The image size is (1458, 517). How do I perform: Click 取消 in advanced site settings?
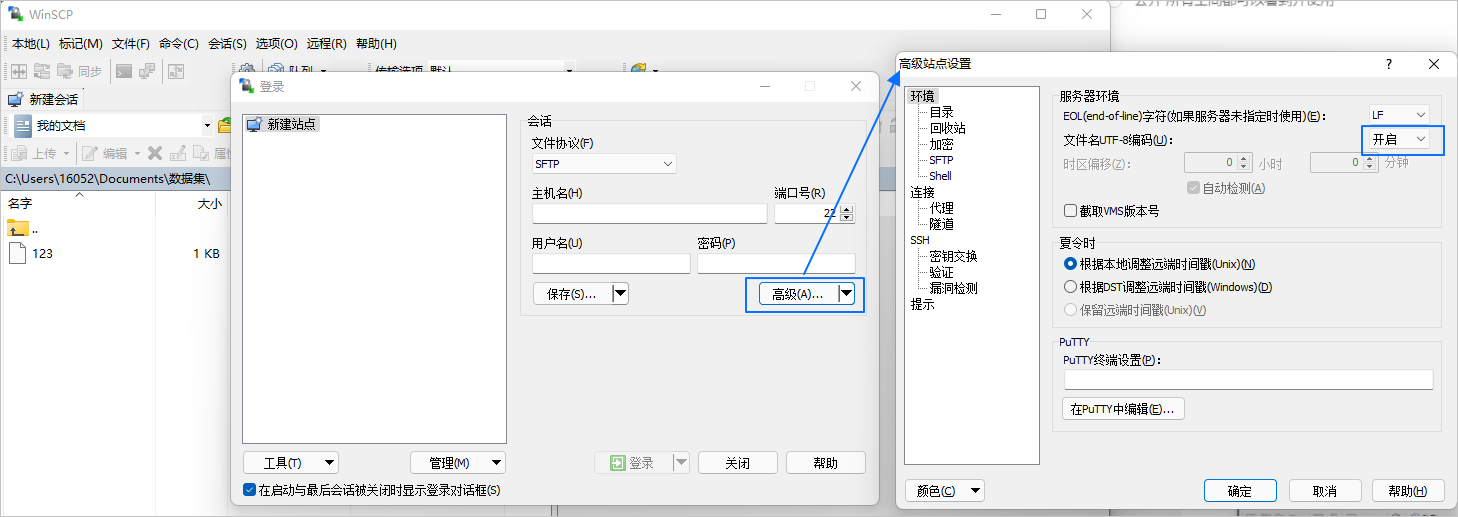[x=1325, y=491]
